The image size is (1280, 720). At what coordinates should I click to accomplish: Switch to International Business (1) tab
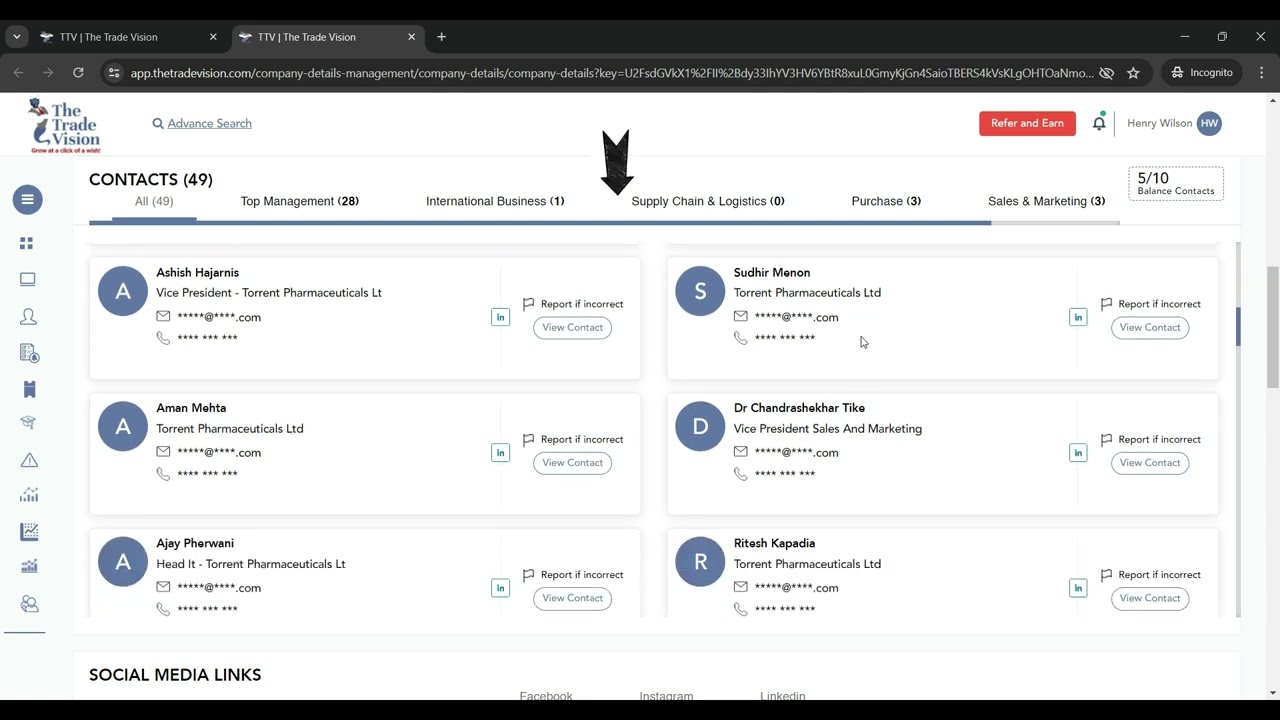tap(495, 201)
